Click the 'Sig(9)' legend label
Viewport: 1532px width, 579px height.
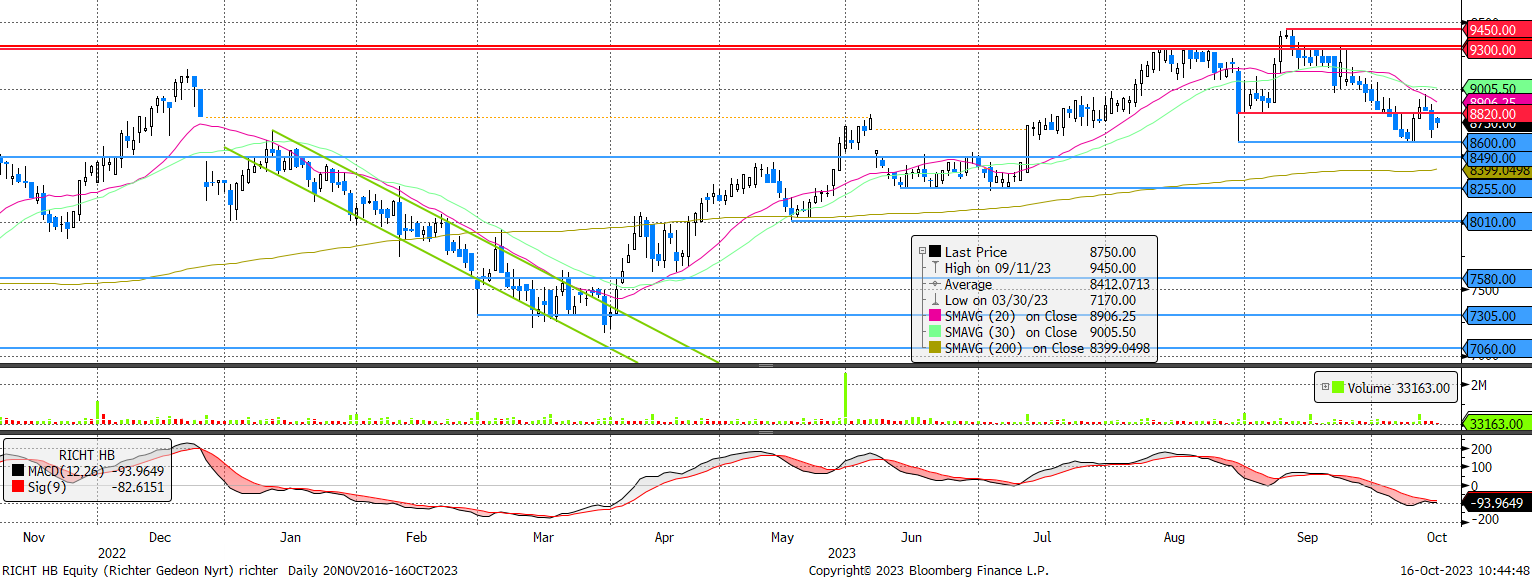(x=47, y=488)
